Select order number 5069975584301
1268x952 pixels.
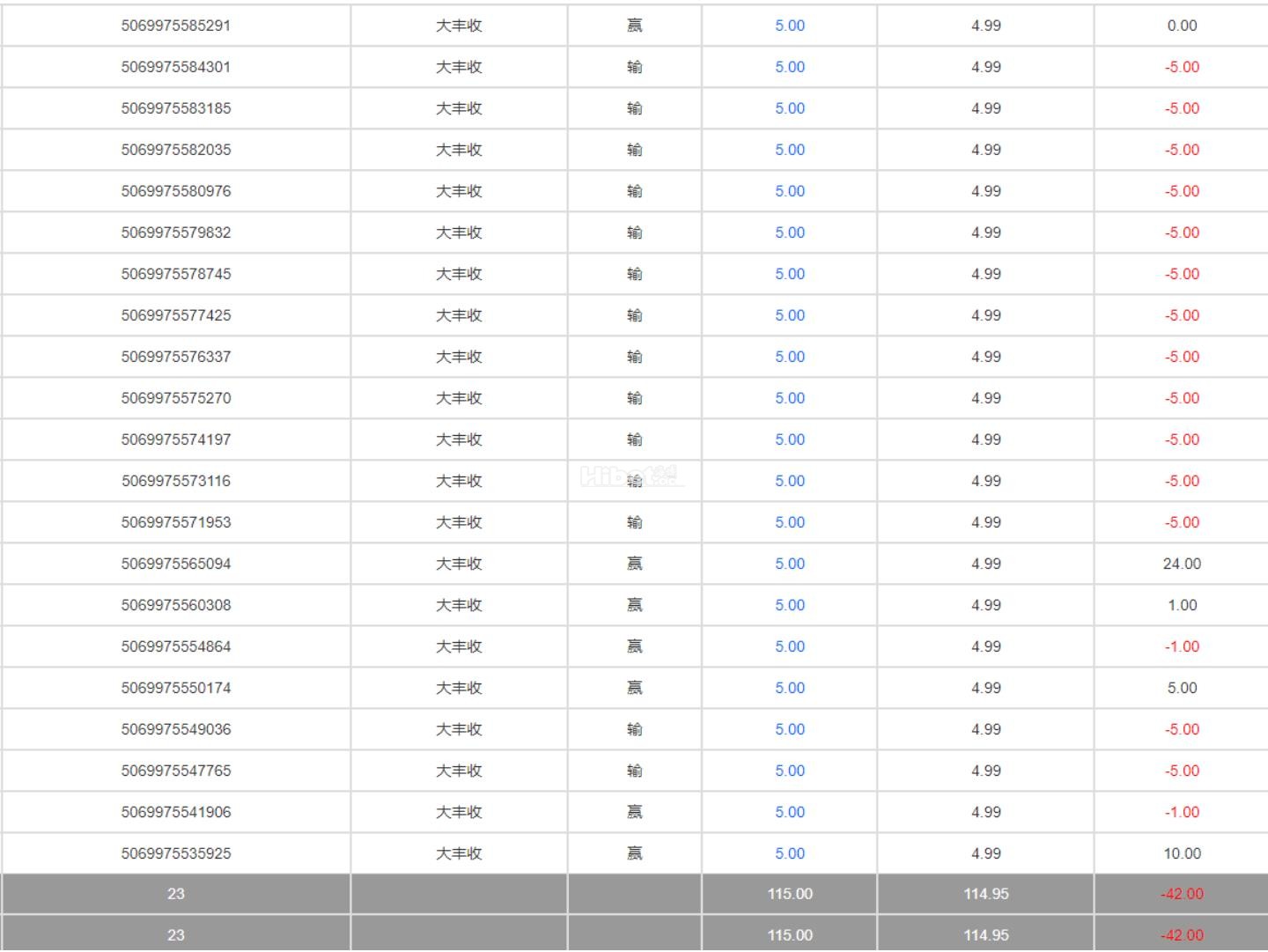[x=176, y=67]
